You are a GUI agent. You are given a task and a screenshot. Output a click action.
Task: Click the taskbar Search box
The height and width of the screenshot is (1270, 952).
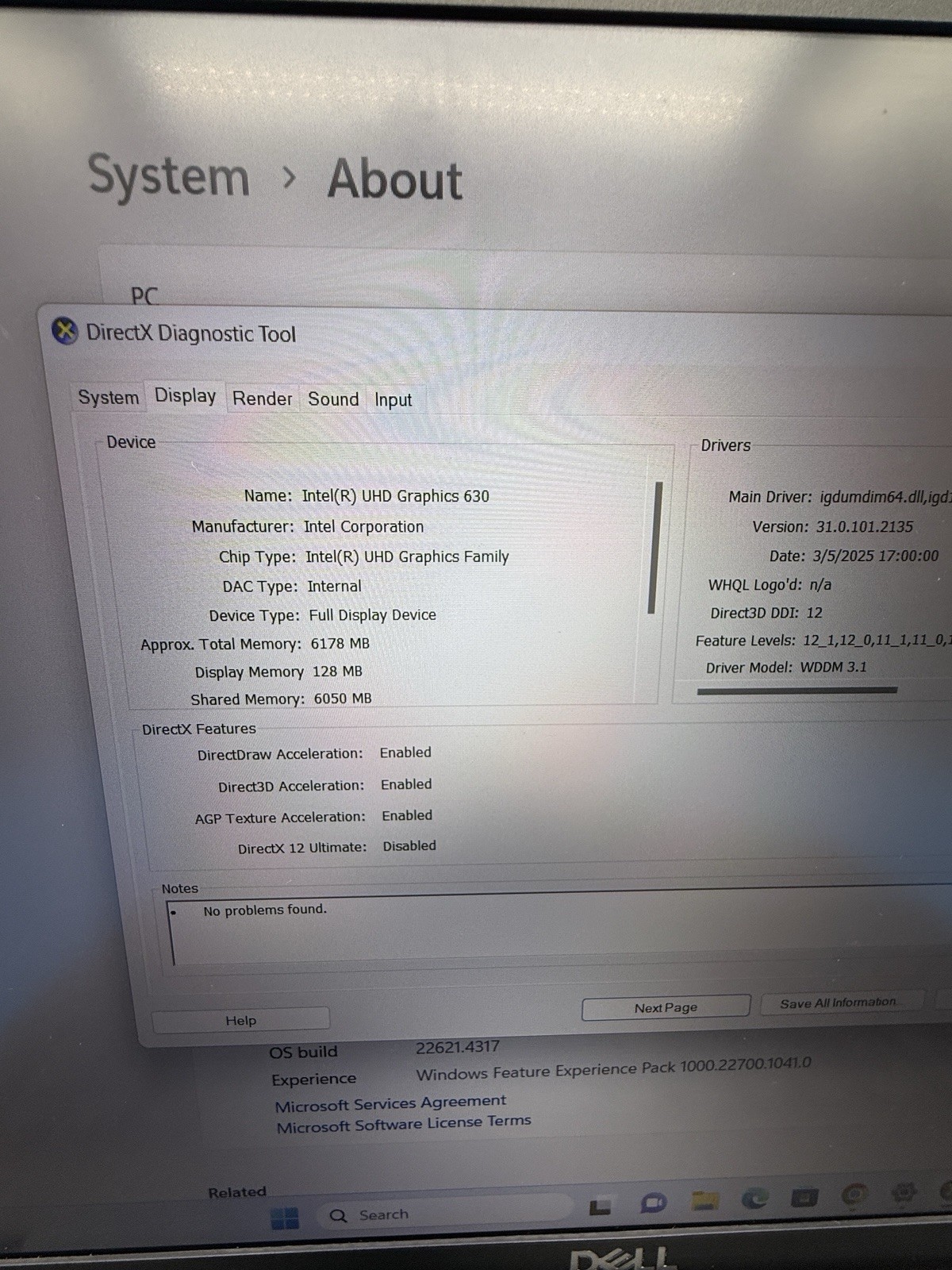pos(444,1214)
